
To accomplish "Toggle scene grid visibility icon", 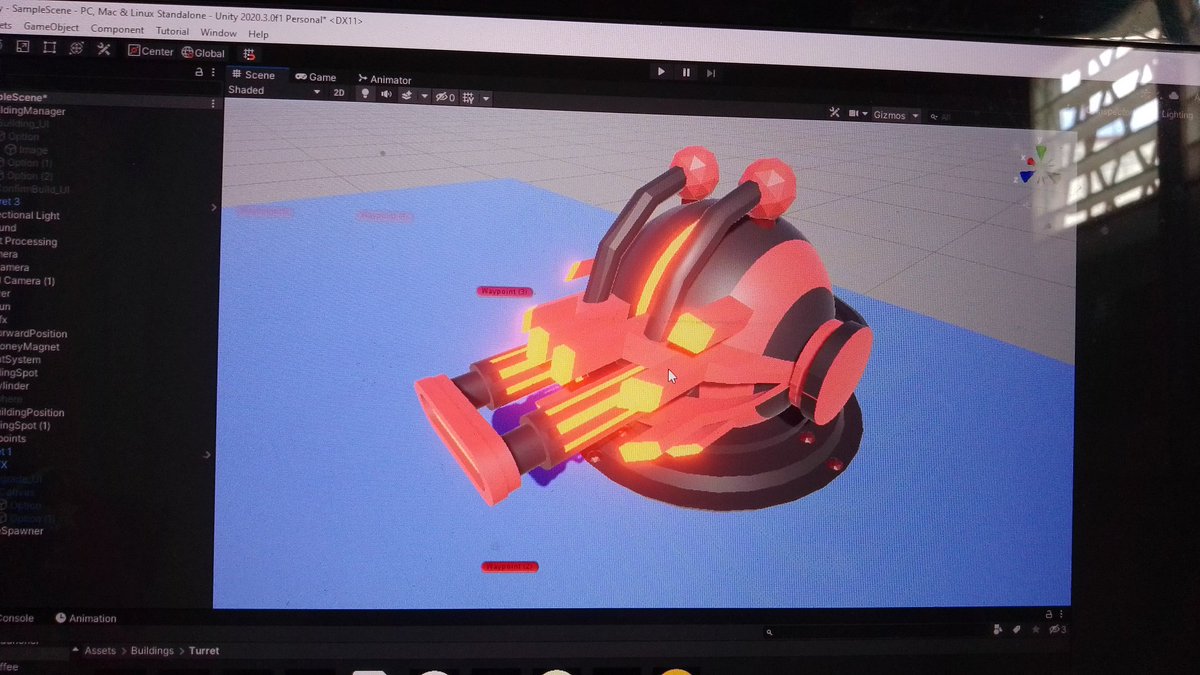I will coord(468,98).
